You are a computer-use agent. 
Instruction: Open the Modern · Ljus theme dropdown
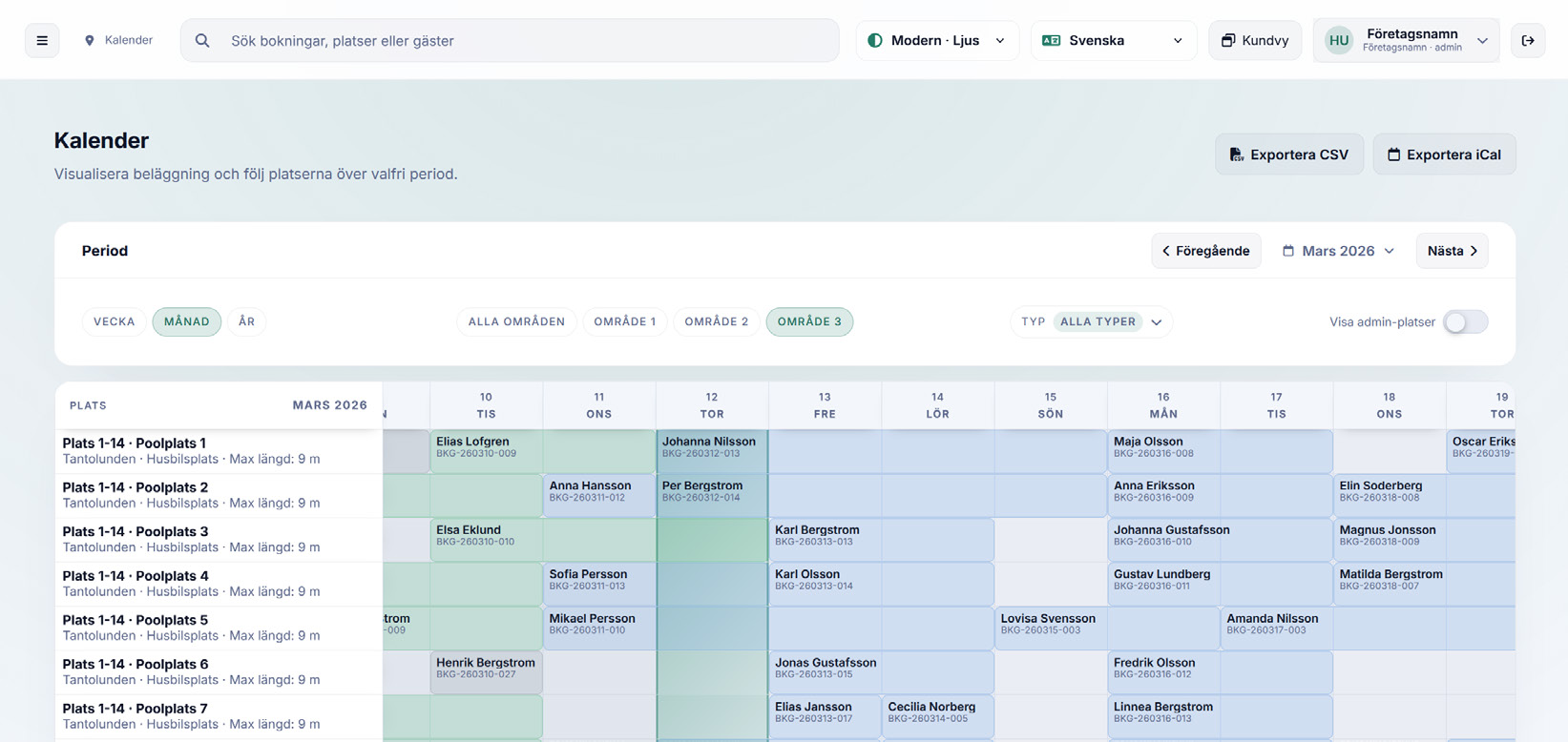click(x=936, y=40)
